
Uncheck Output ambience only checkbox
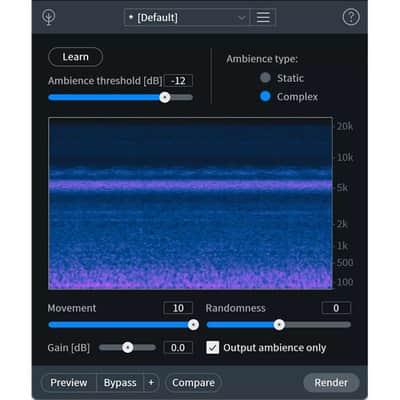tap(213, 348)
